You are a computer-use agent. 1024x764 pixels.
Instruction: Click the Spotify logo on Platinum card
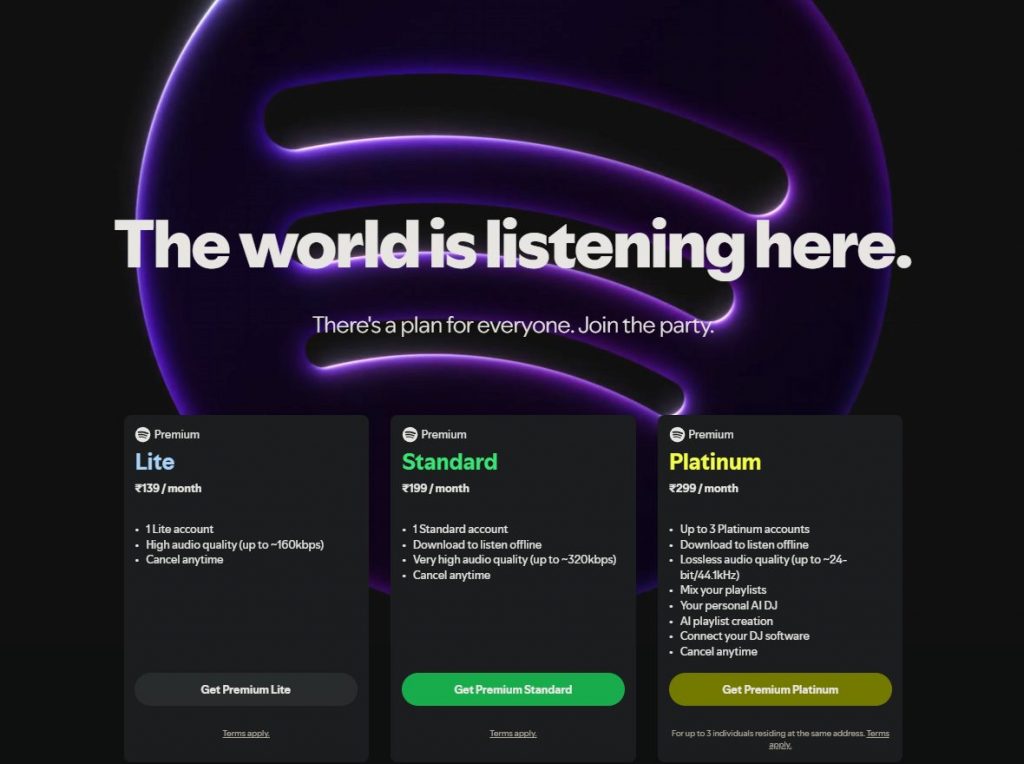[x=677, y=434]
